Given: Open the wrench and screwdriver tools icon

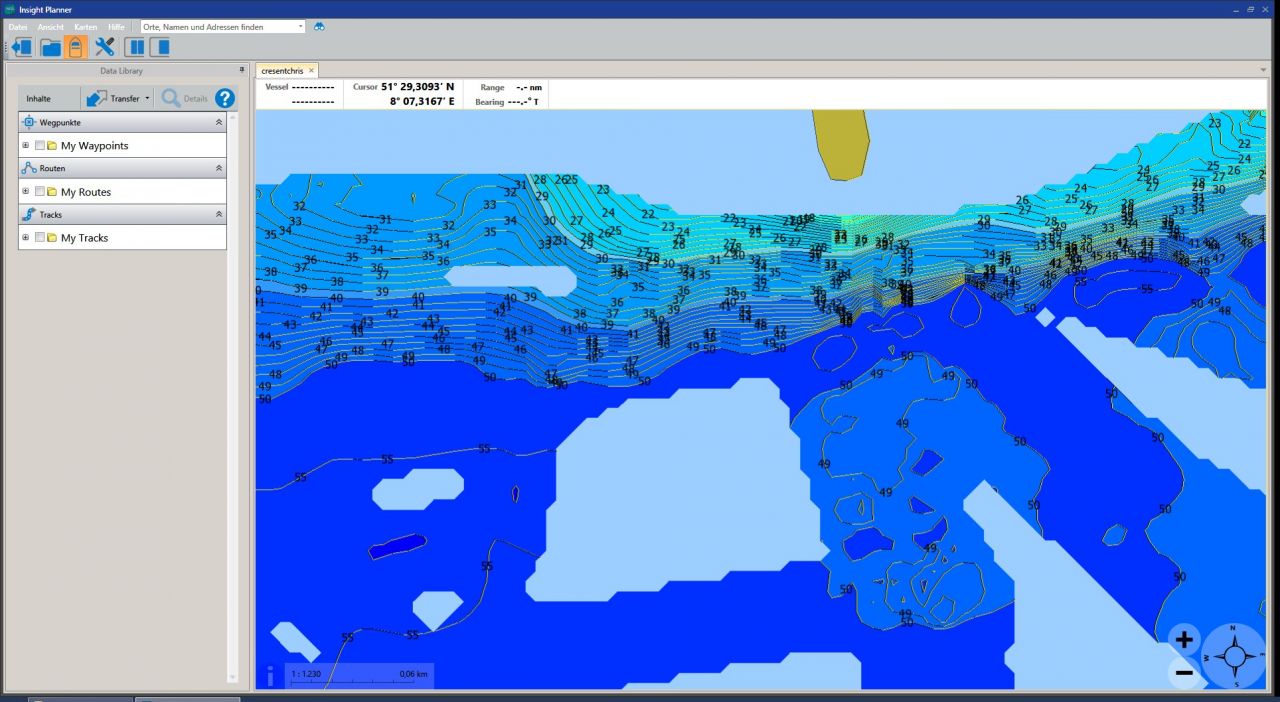Looking at the screenshot, I should (105, 47).
